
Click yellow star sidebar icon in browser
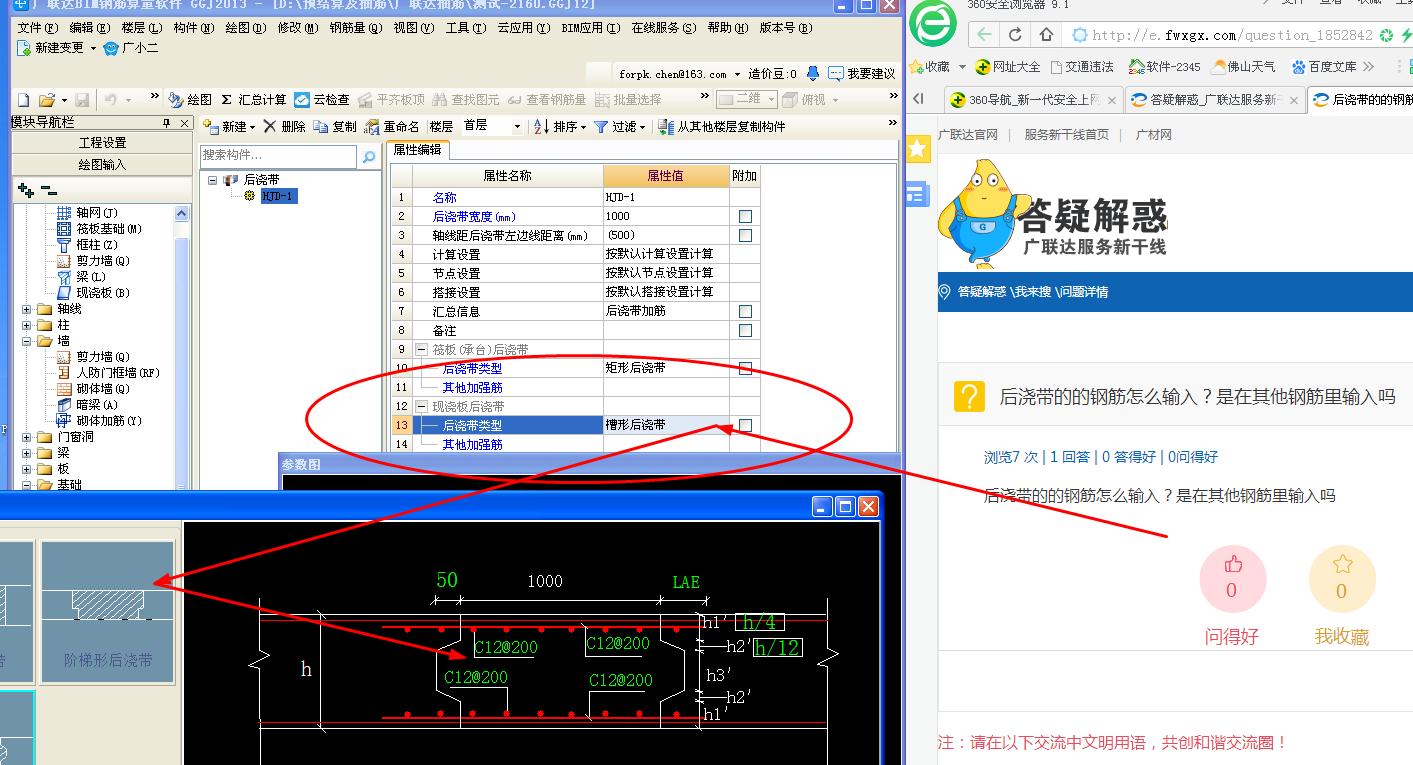918,149
